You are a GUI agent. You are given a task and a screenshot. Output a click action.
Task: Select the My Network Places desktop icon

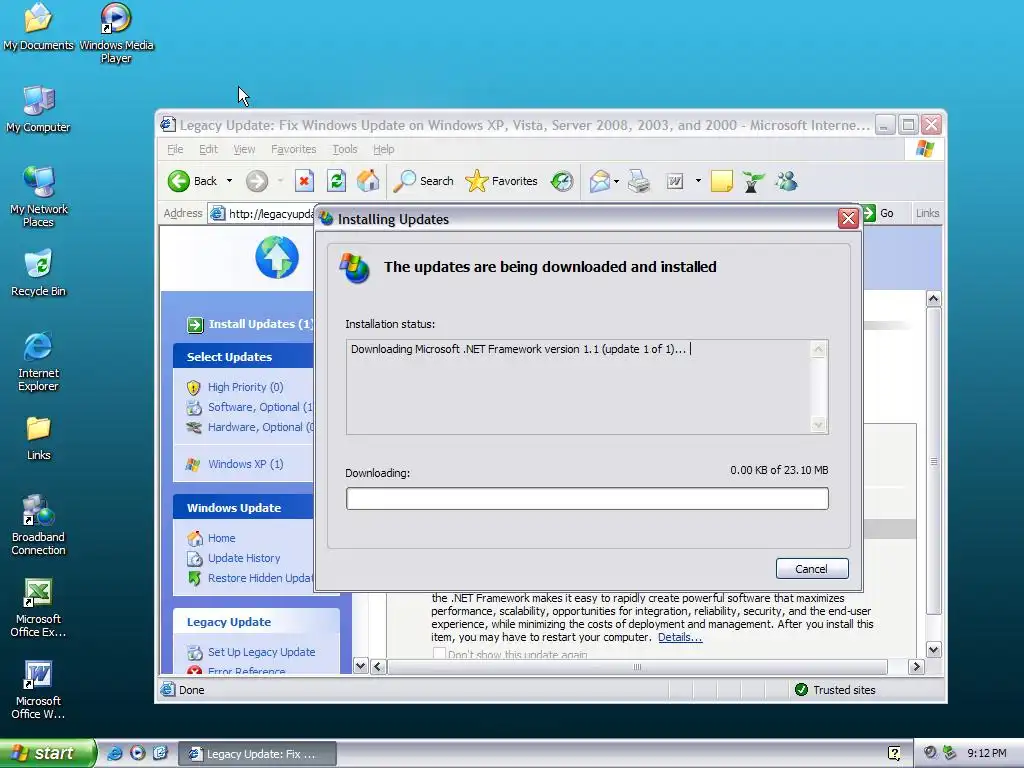39,197
